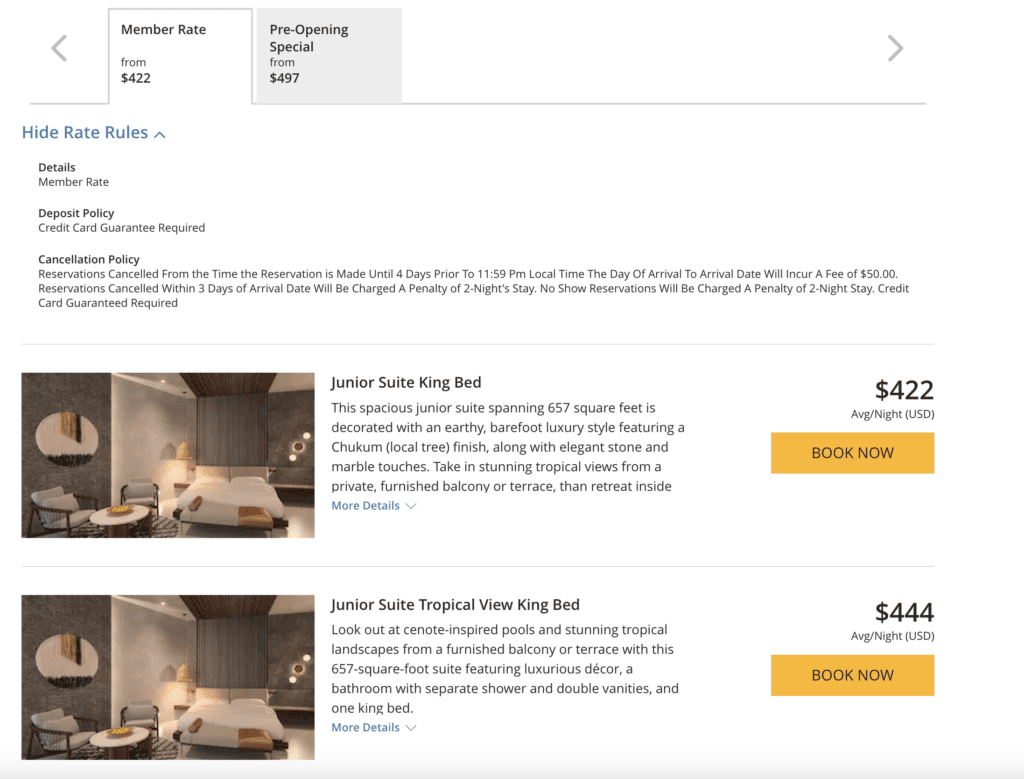This screenshot has width=1024, height=779.
Task: Open the Junior Suite Tropical View room photo
Action: [167, 677]
